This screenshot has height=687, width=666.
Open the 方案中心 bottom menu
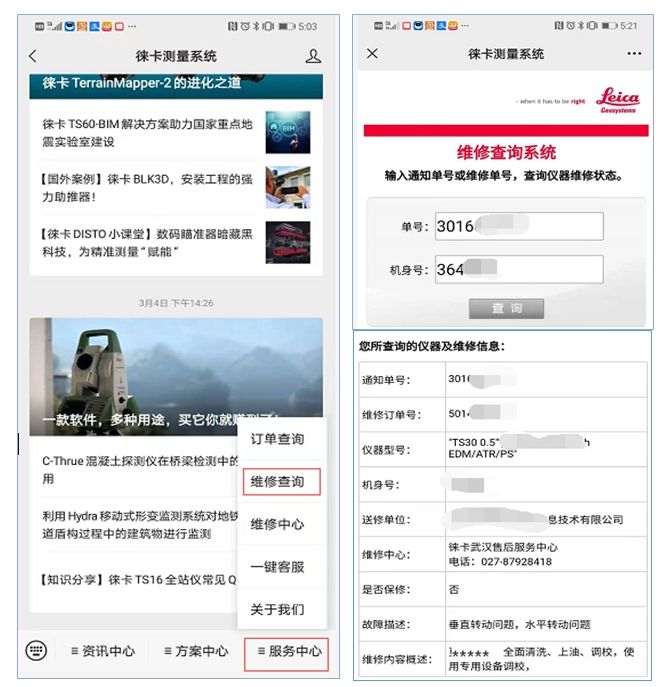pyautogui.click(x=196, y=651)
